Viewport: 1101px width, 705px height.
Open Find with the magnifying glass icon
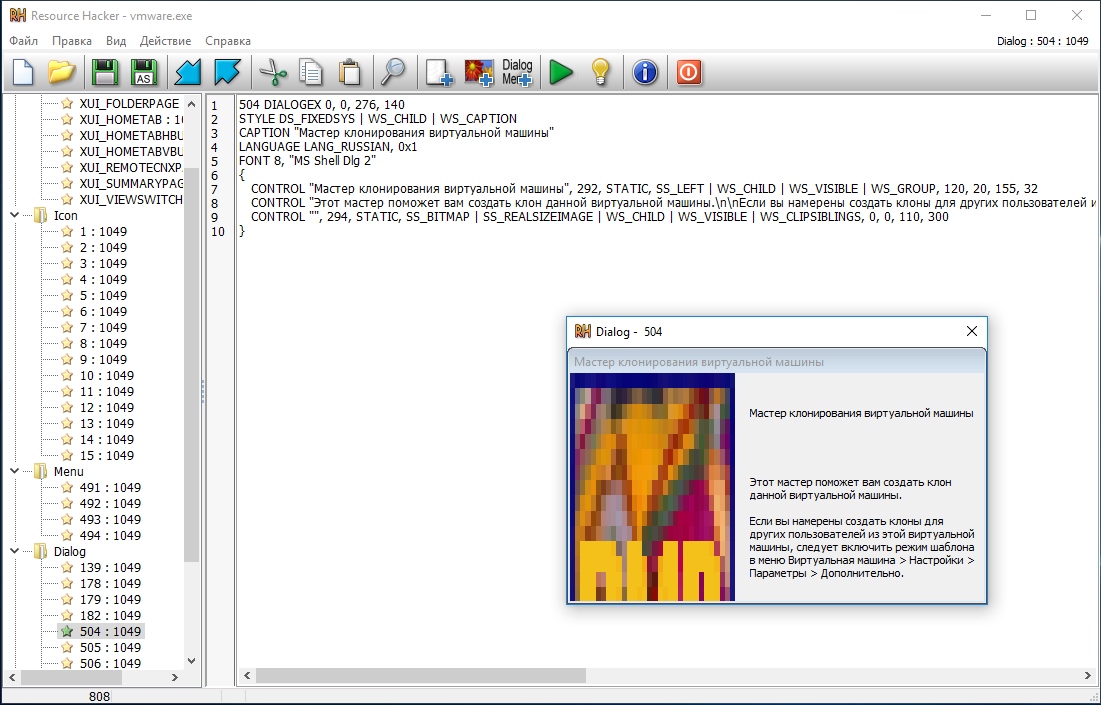point(393,72)
